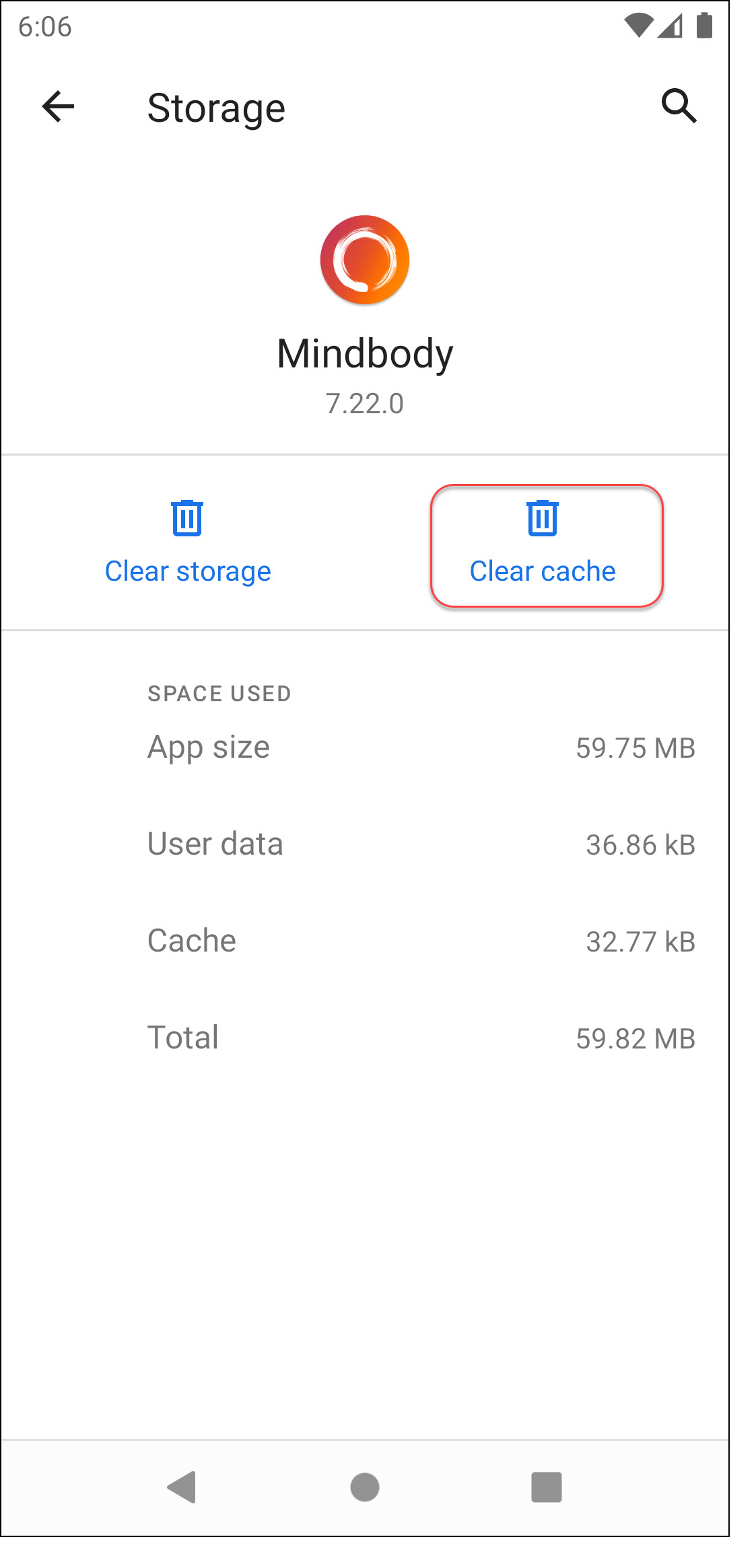Screen dimensions: 756x1568
Task: Tap the battery status icon
Action: click(704, 26)
